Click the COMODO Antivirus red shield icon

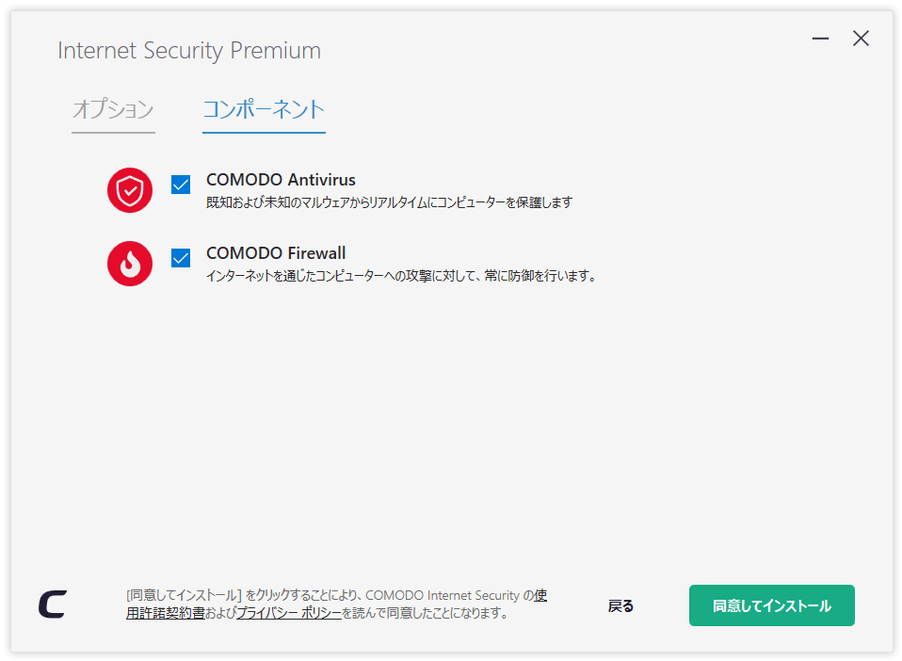(x=129, y=190)
